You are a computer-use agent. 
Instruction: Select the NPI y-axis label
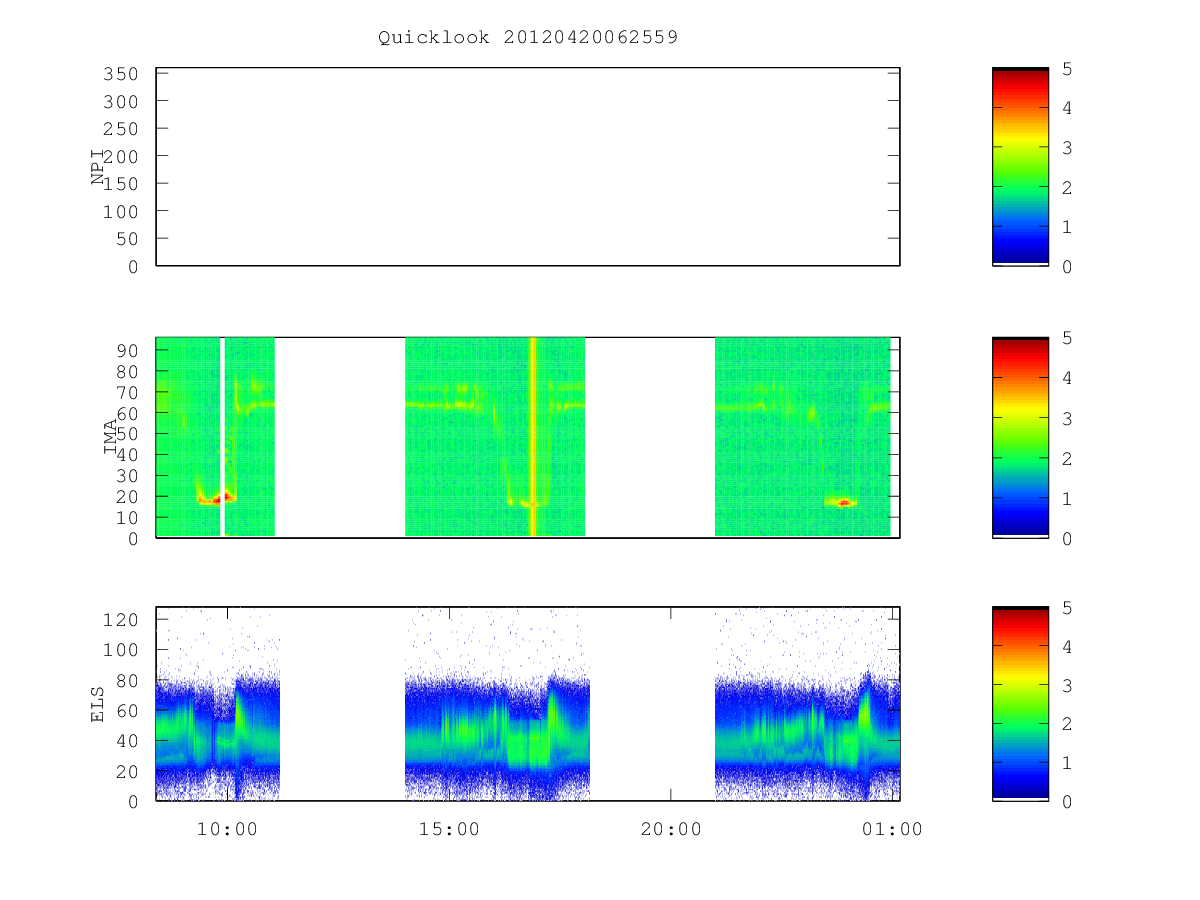click(x=98, y=167)
